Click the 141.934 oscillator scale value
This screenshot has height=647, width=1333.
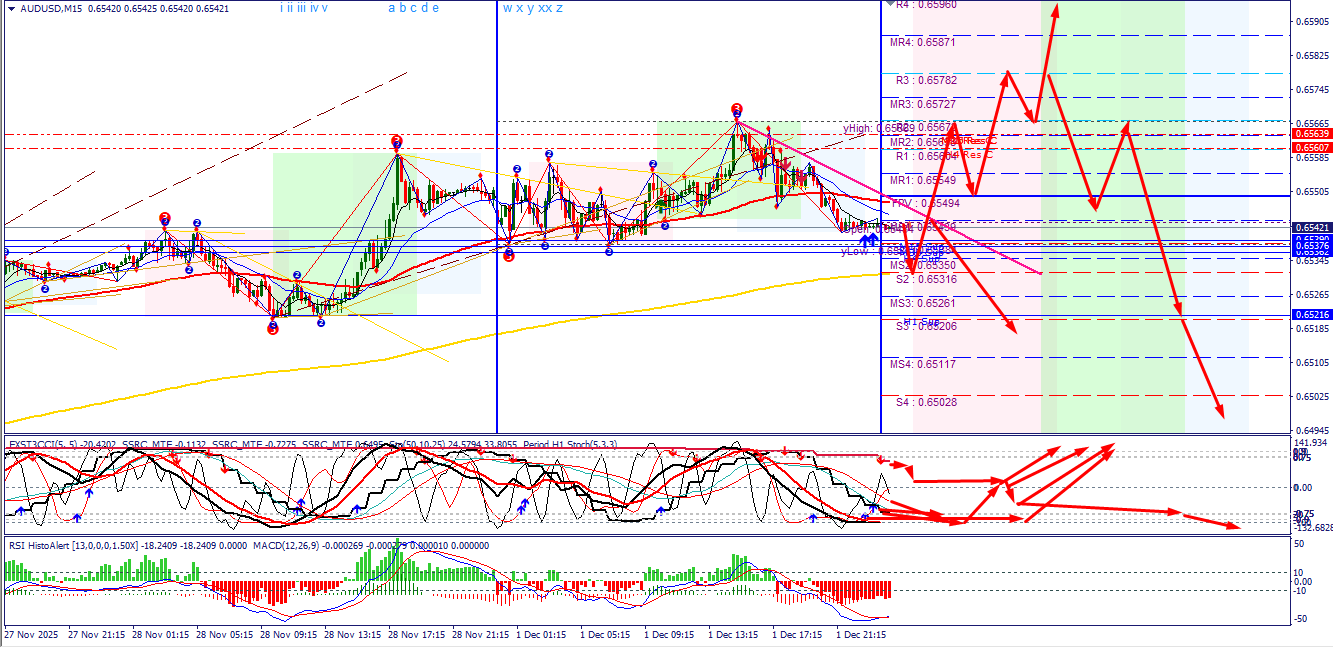pyautogui.click(x=1310, y=443)
